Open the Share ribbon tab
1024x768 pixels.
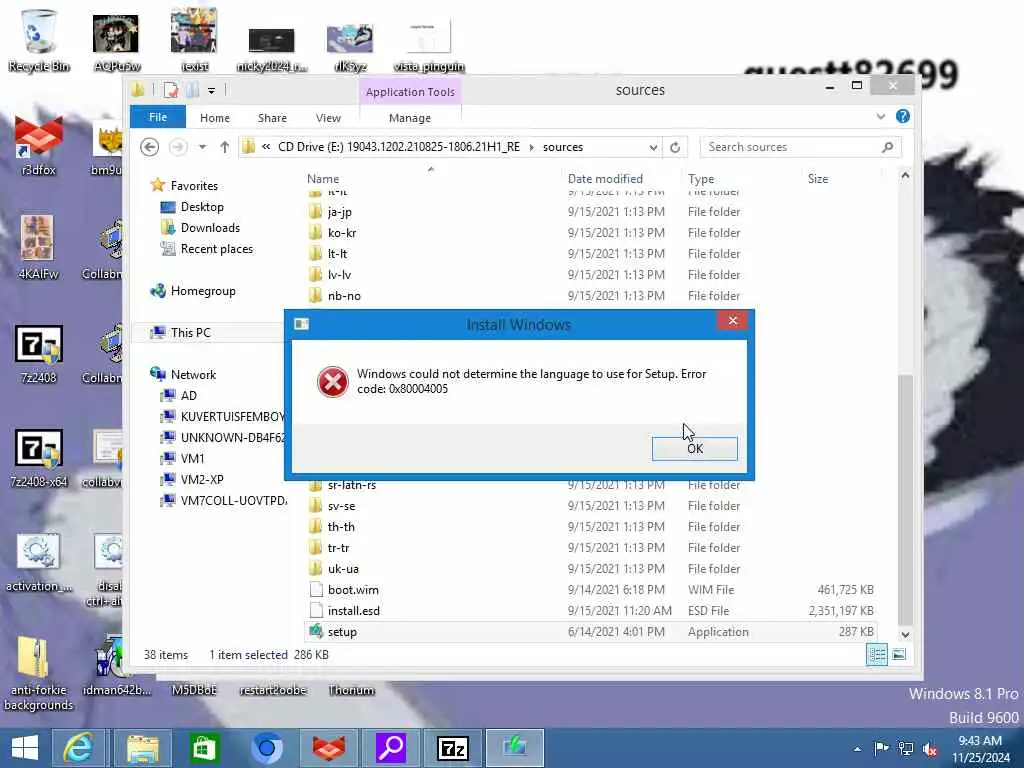(x=272, y=118)
